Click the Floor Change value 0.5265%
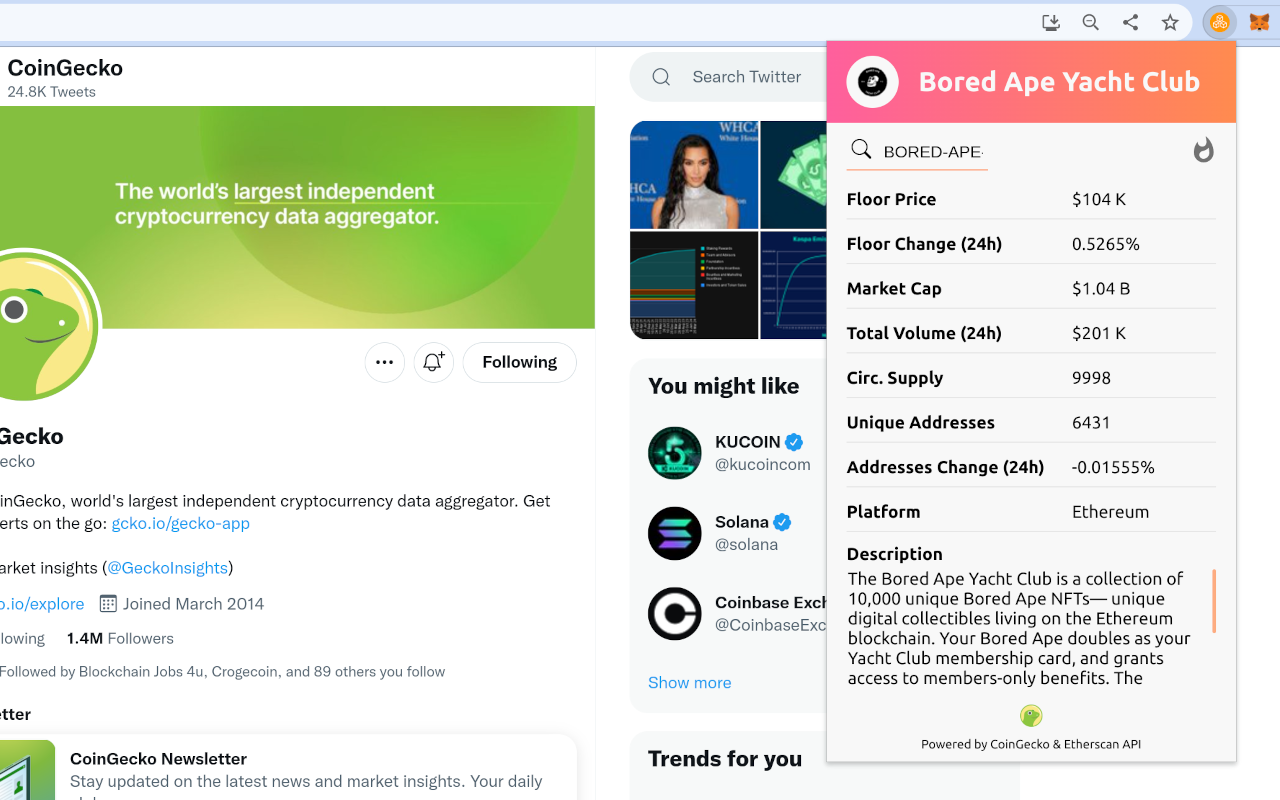The width and height of the screenshot is (1280, 800). coord(1106,244)
